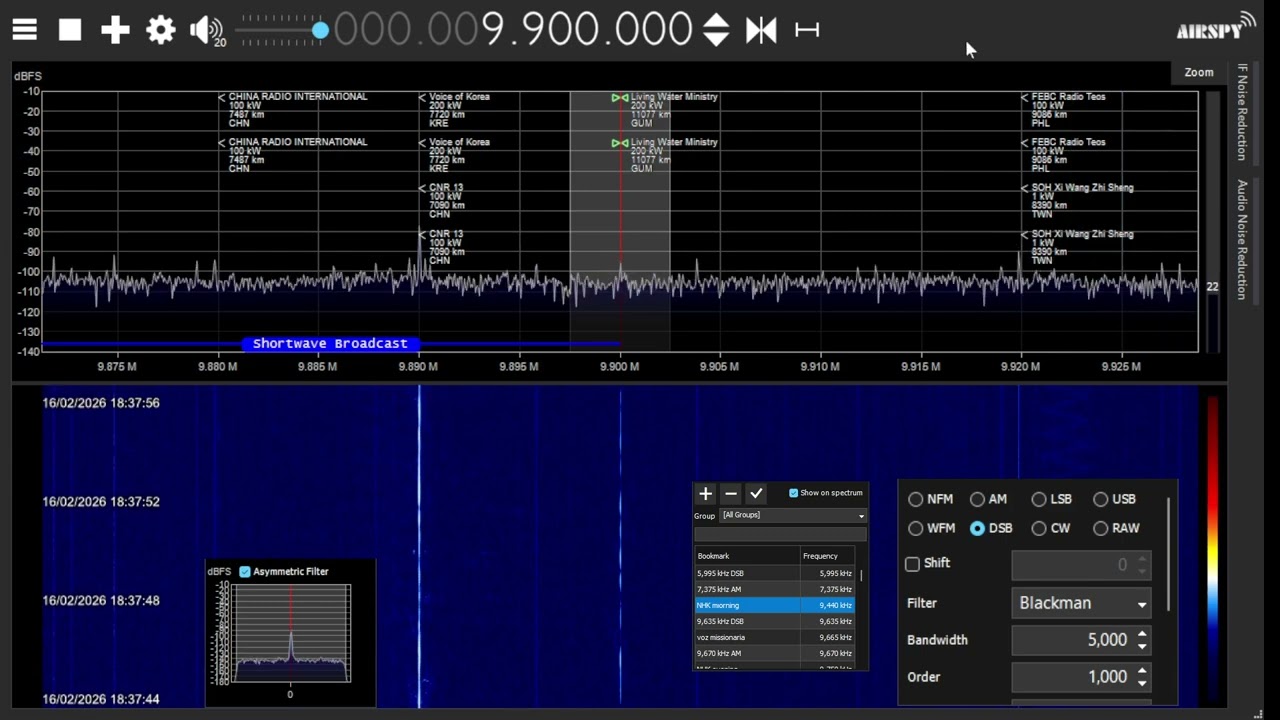Click the waterfall color gradient bar
The height and width of the screenshot is (720, 1280).
coord(1213,550)
